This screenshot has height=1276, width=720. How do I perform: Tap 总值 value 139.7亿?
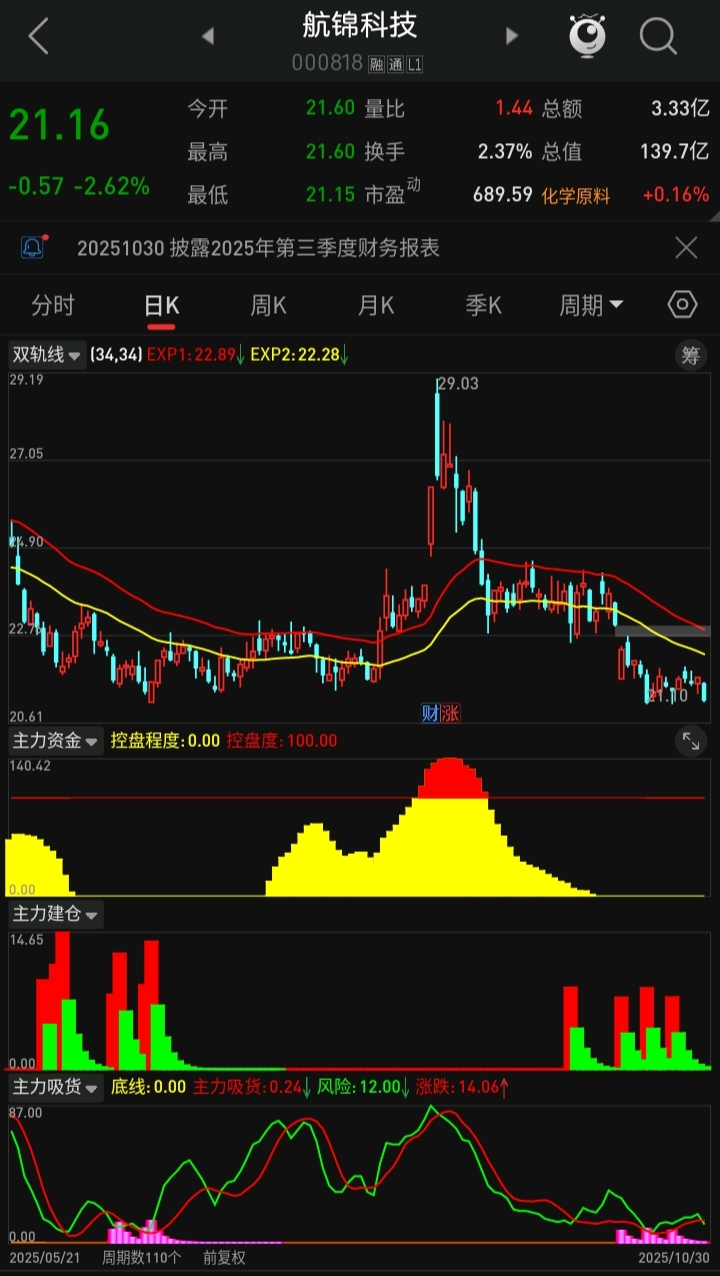[675, 152]
